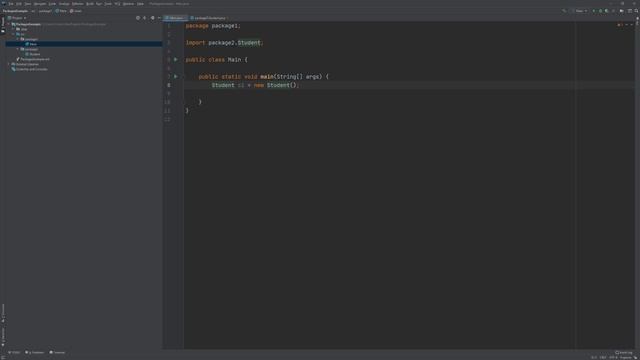640x360 pixels.
Task: Click Main breadcrumb in navigation bar
Action: pos(61,11)
